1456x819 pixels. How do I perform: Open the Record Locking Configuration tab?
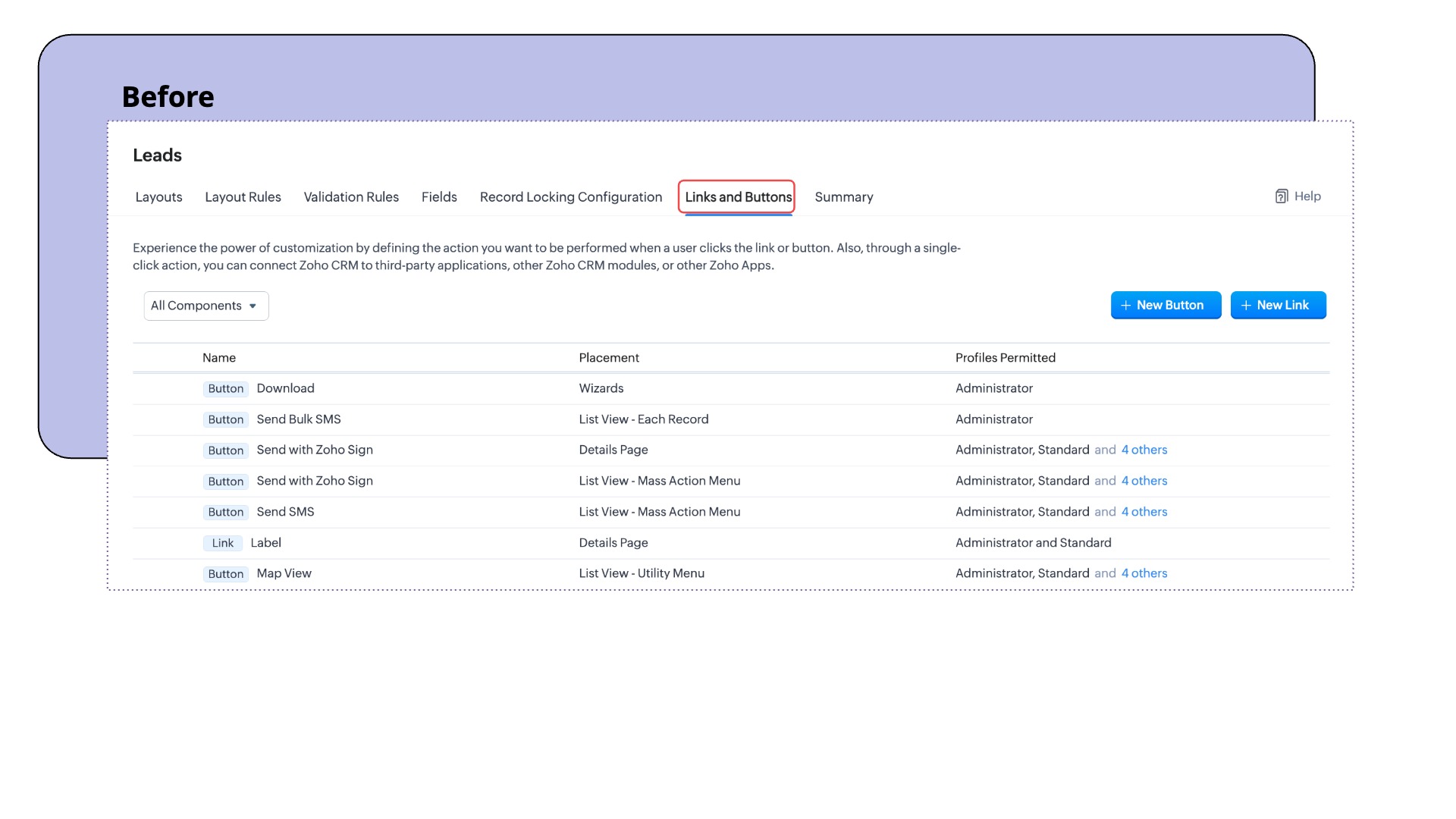[x=570, y=197]
